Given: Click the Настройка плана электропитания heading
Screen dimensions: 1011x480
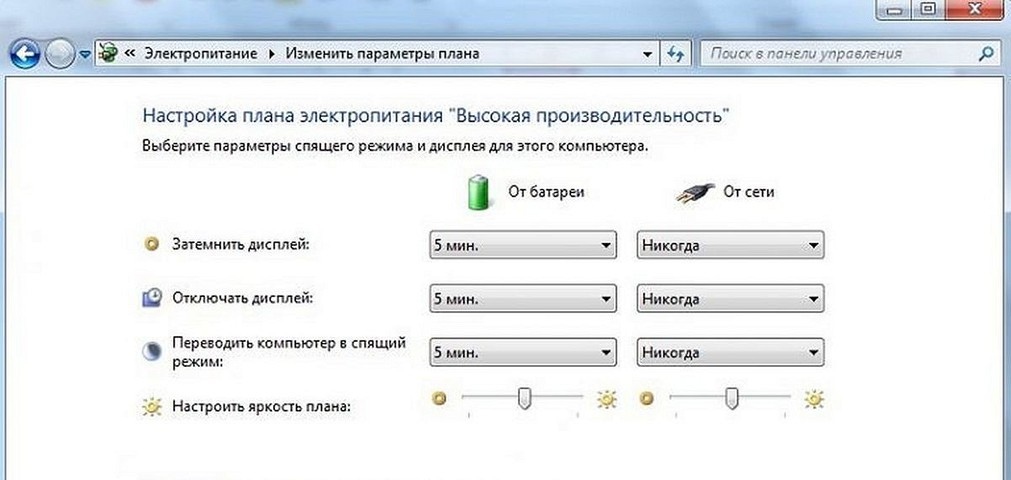Looking at the screenshot, I should [436, 116].
